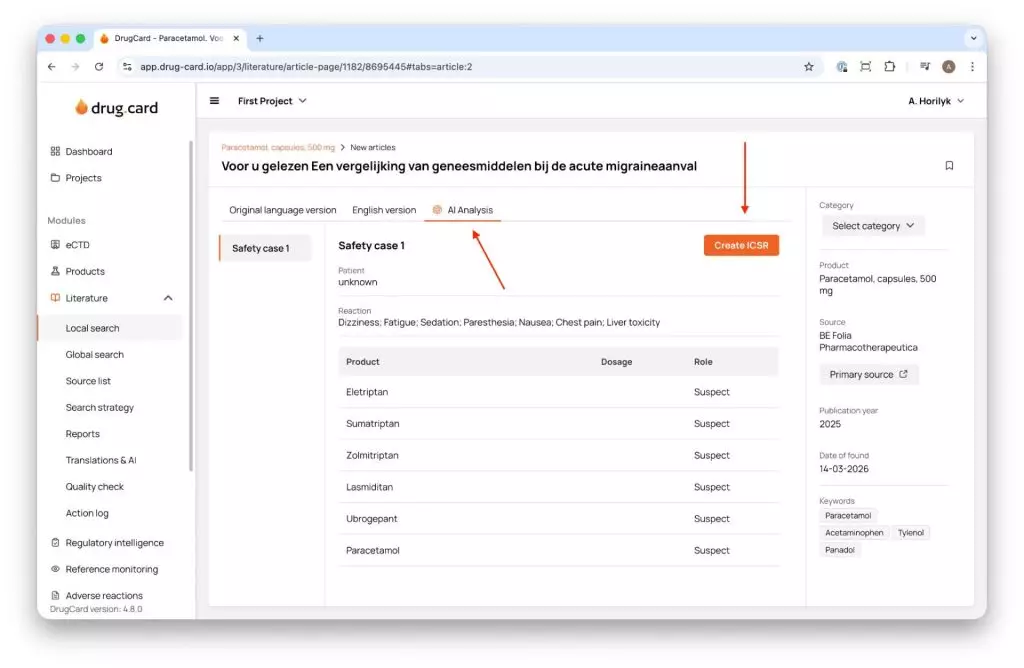Click the media control icon in toolbar
Image resolution: width=1024 pixels, height=668 pixels.
[x=925, y=67]
